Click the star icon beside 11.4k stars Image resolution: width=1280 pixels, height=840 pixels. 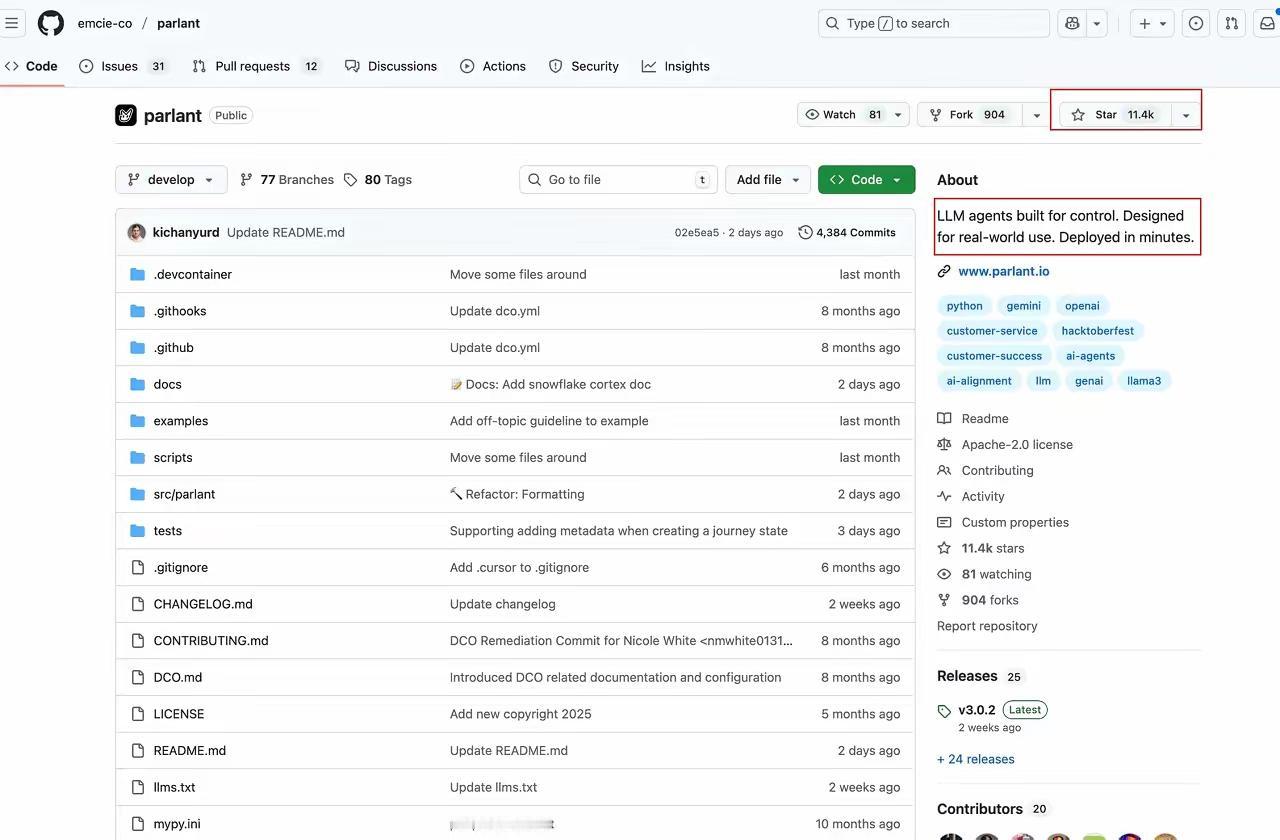944,548
